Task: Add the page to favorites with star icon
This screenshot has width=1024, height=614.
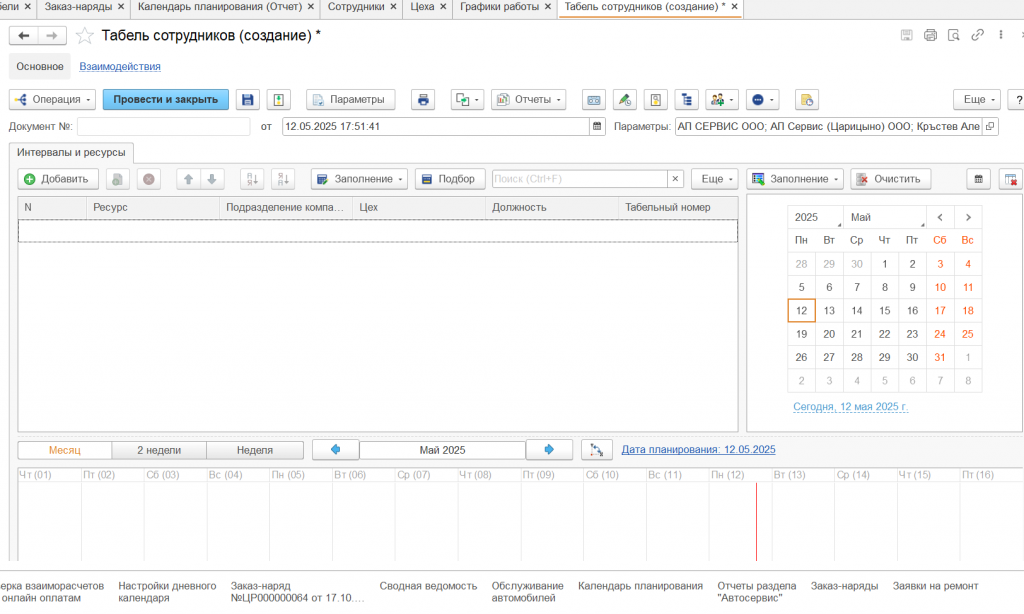Action: (x=85, y=36)
